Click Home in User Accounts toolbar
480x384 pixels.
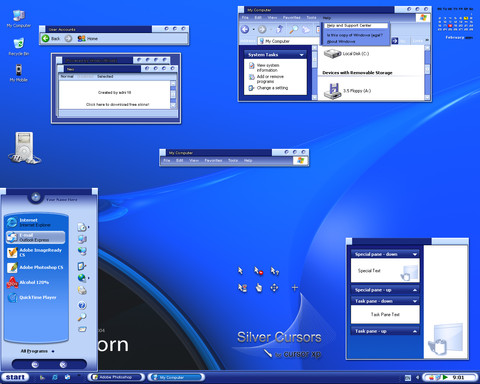click(88, 39)
